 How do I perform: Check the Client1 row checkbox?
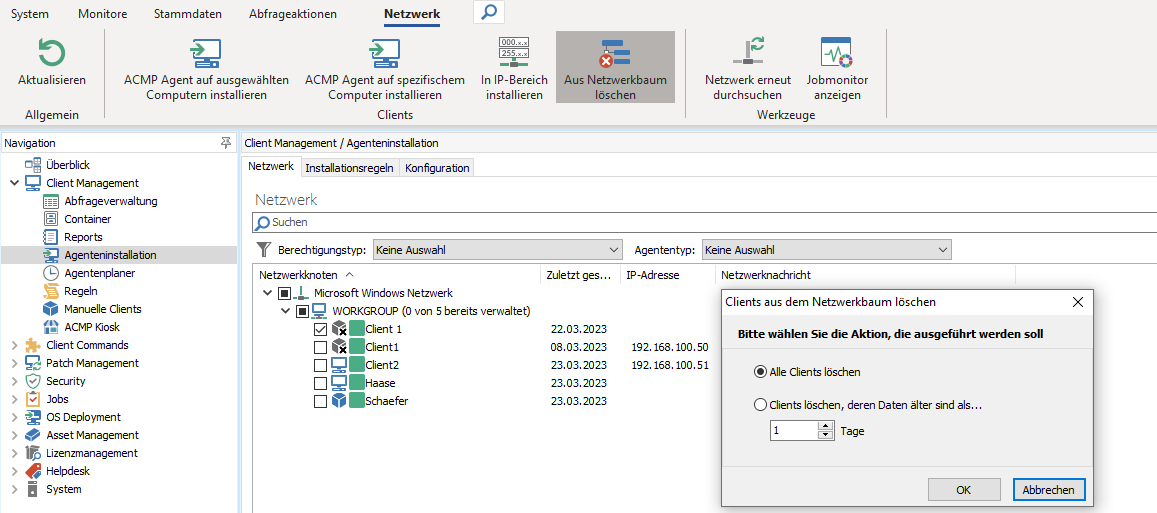(320, 347)
